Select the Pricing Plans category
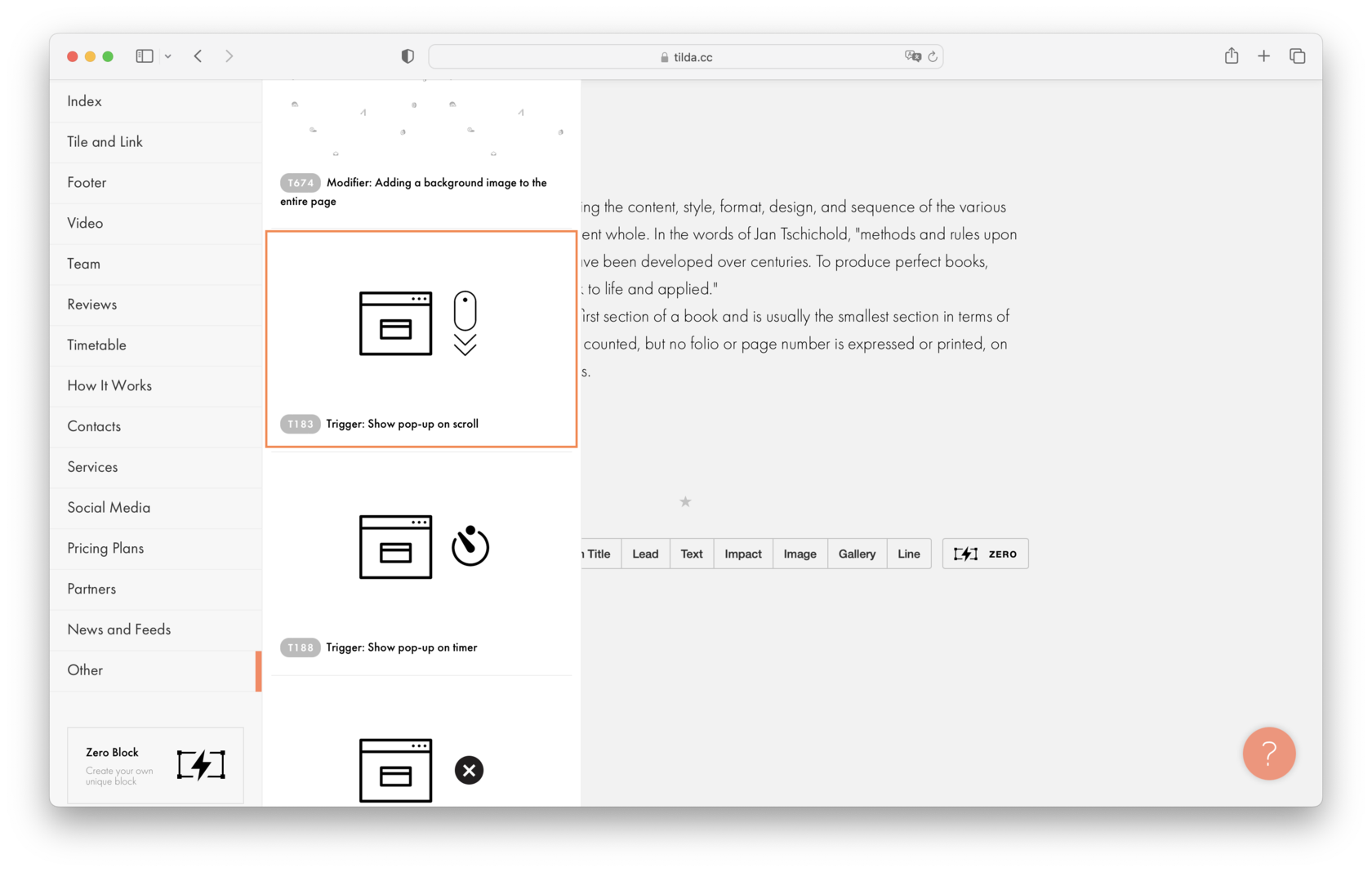1372x872 pixels. pyautogui.click(x=156, y=549)
